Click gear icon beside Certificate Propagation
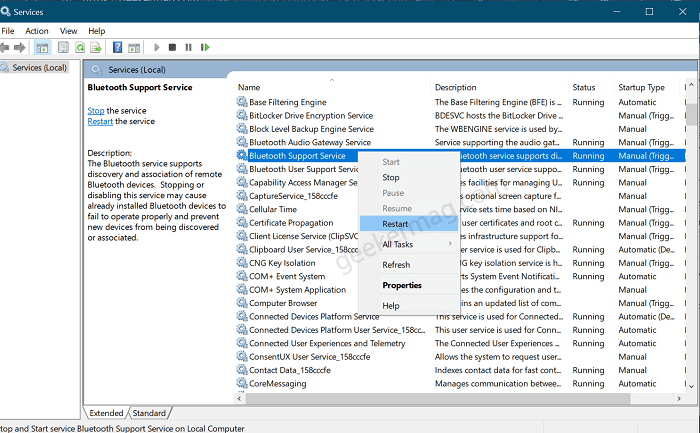Viewport: 700px width, 433px height. [x=242, y=222]
